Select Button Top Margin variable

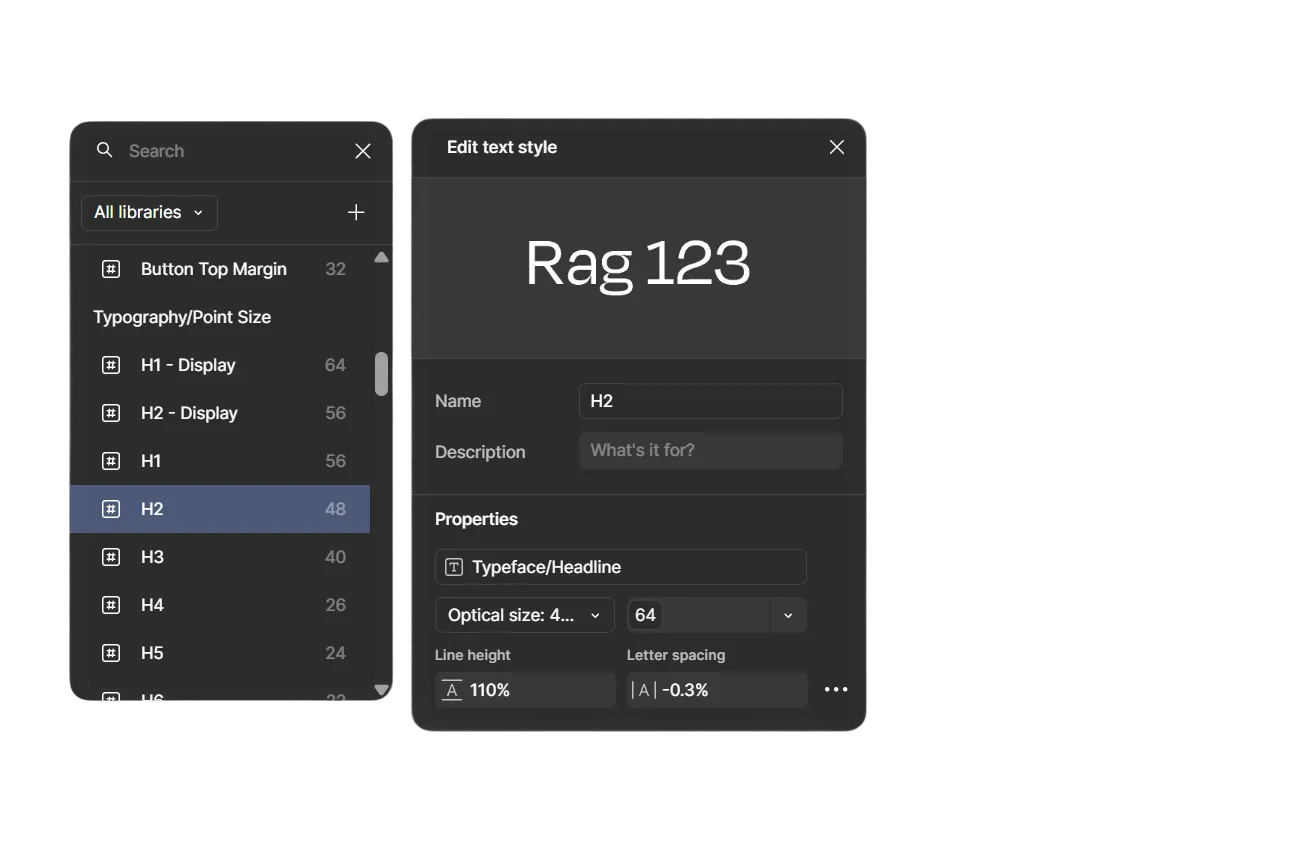click(x=220, y=269)
